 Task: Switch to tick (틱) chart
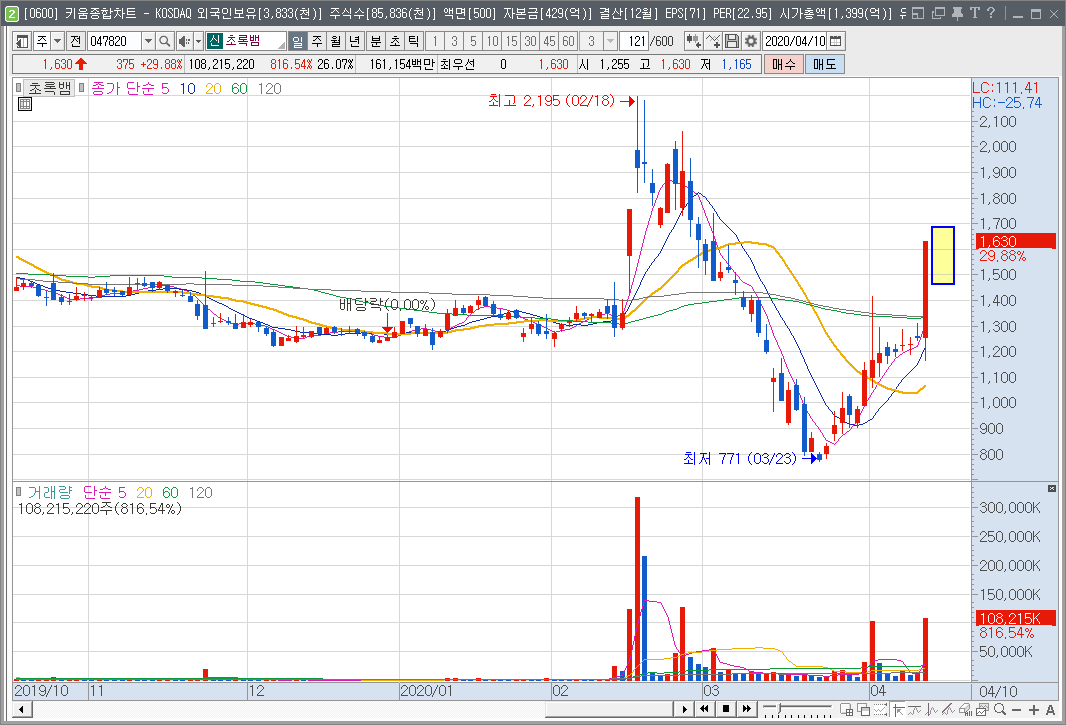413,41
